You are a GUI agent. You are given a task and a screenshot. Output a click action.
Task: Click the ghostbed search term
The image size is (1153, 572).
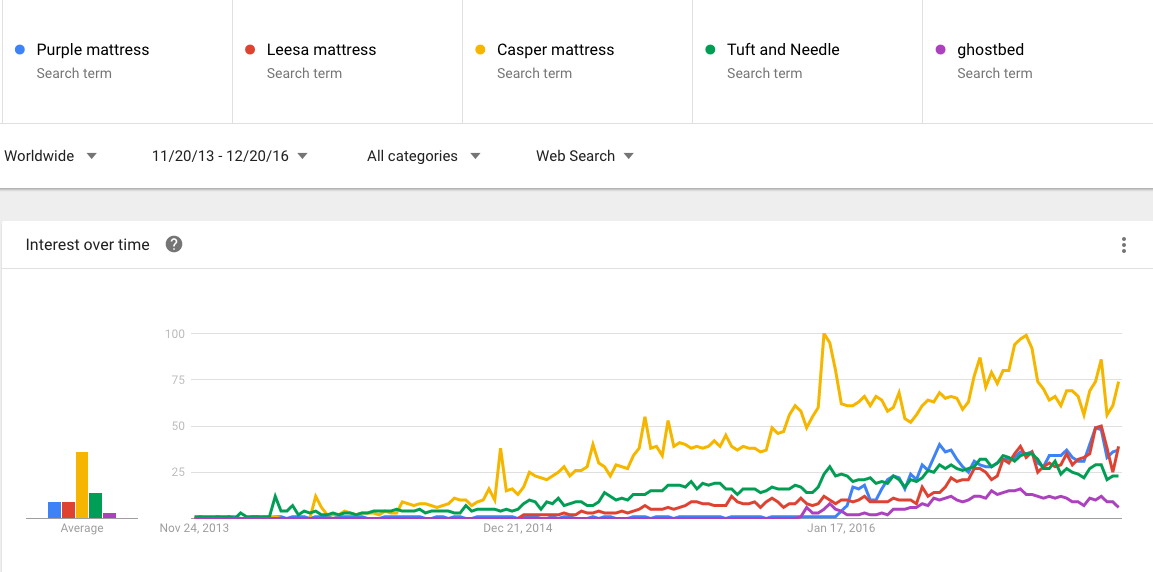tap(990, 50)
